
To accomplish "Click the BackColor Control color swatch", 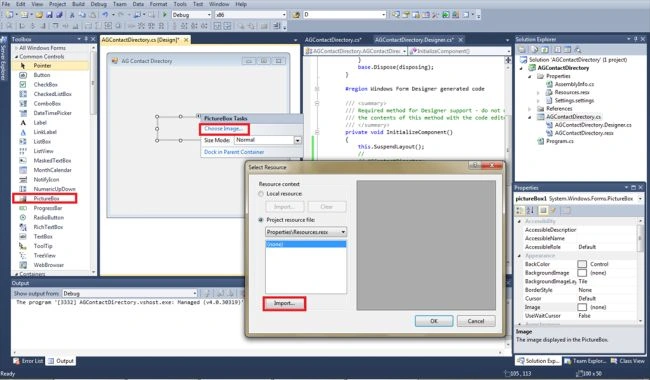I will pos(582,264).
